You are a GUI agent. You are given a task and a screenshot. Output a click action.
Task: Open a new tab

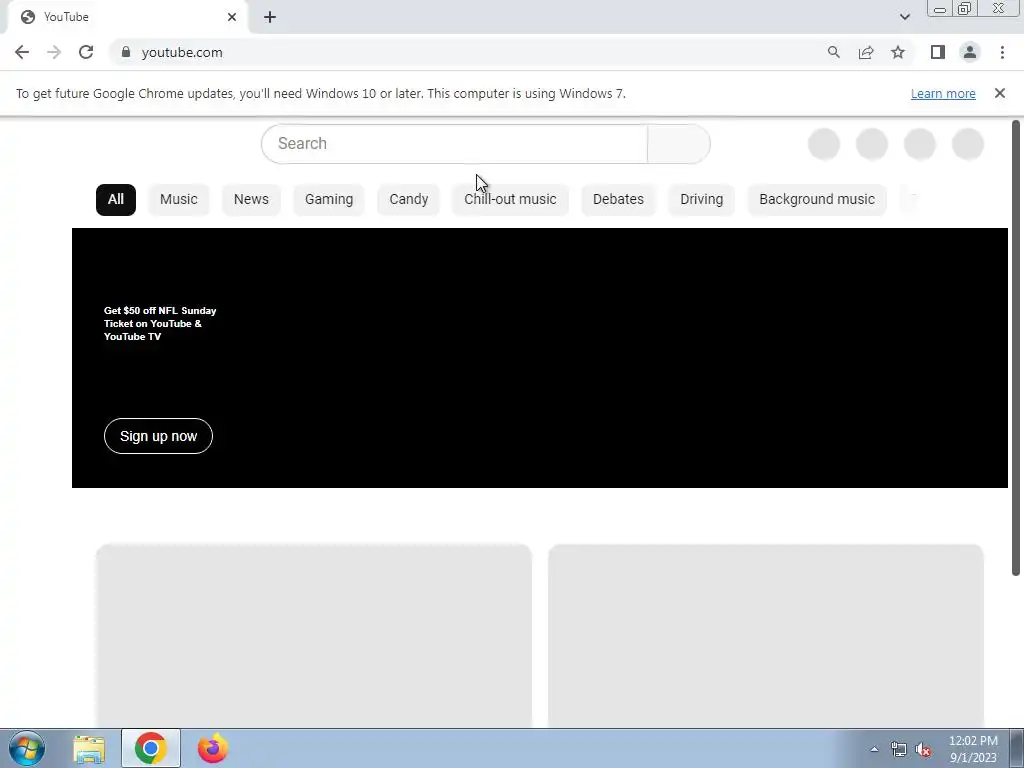(270, 17)
